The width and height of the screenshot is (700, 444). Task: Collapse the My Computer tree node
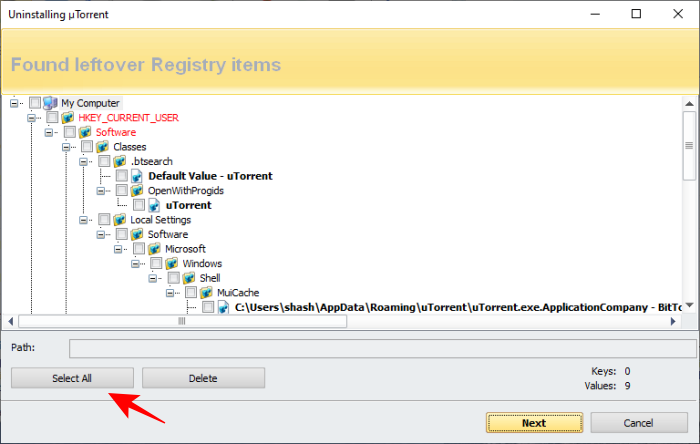[x=14, y=103]
